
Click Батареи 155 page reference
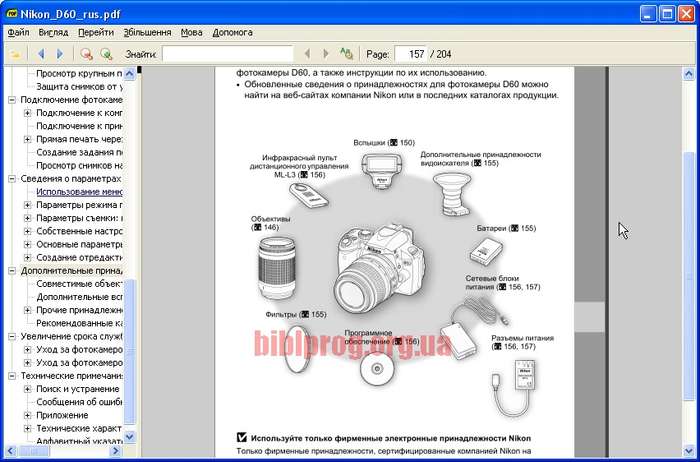coord(506,228)
